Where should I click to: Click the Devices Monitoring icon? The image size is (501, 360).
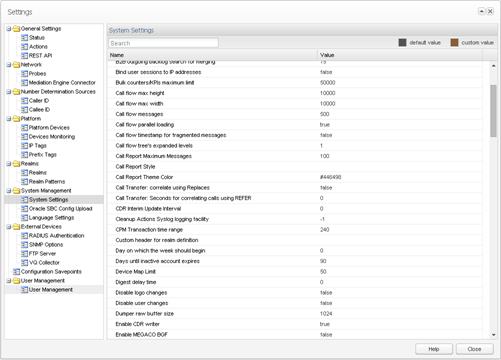tap(24, 137)
